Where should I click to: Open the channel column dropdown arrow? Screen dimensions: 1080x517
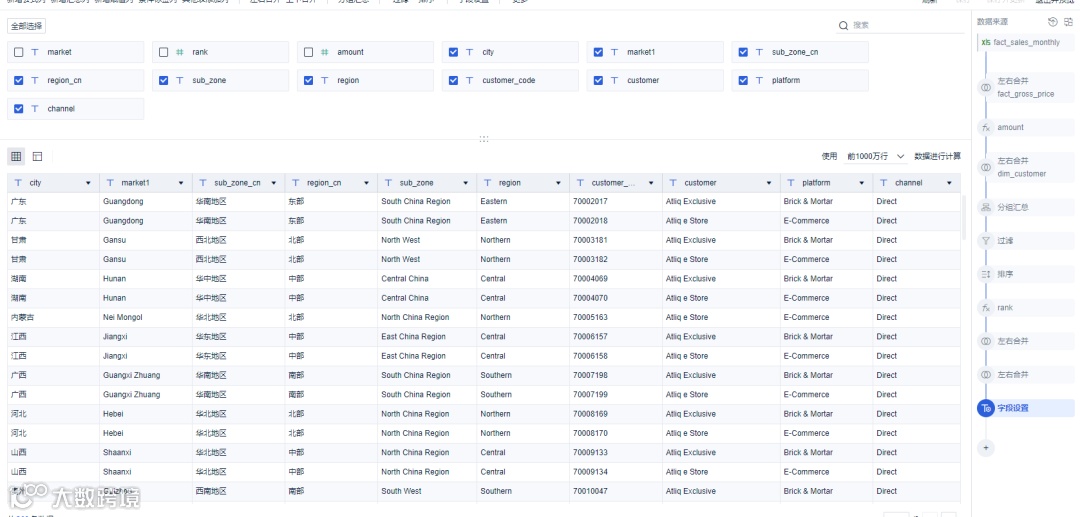(x=950, y=183)
